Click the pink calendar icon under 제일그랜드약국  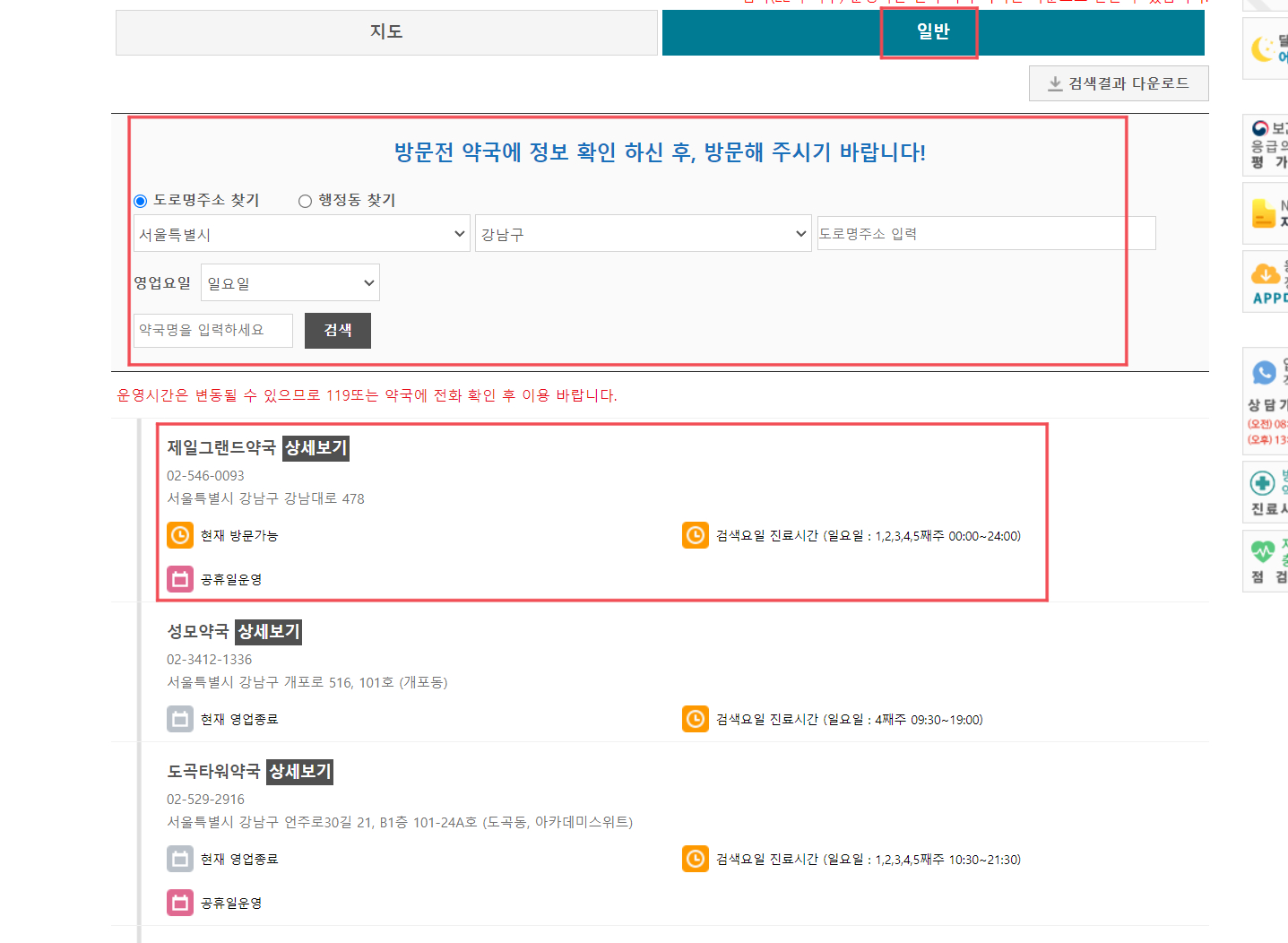pyautogui.click(x=180, y=579)
